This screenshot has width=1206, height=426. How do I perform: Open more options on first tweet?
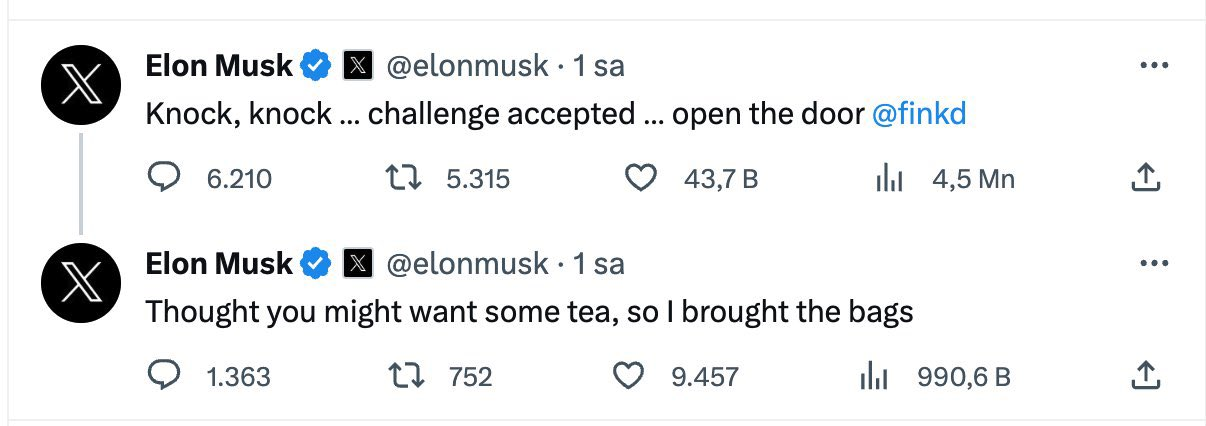click(1154, 66)
